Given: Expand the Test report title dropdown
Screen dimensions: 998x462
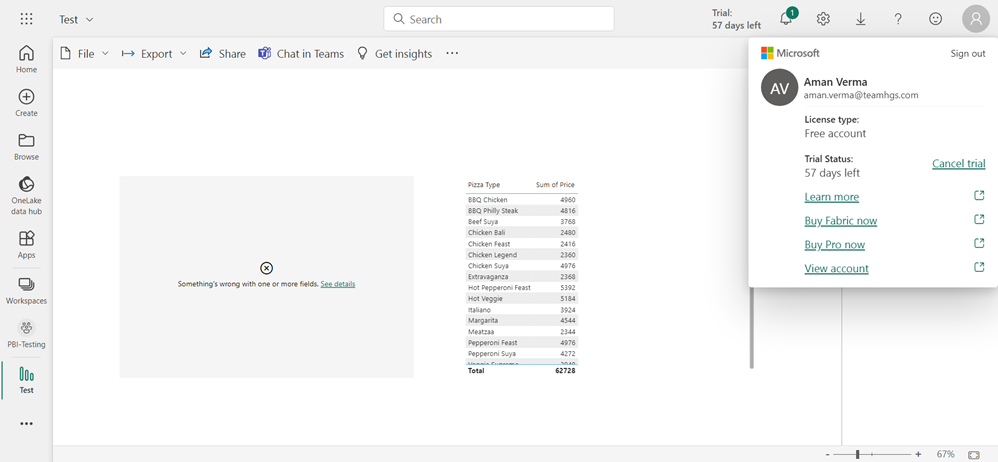Looking at the screenshot, I should tap(90, 20).
